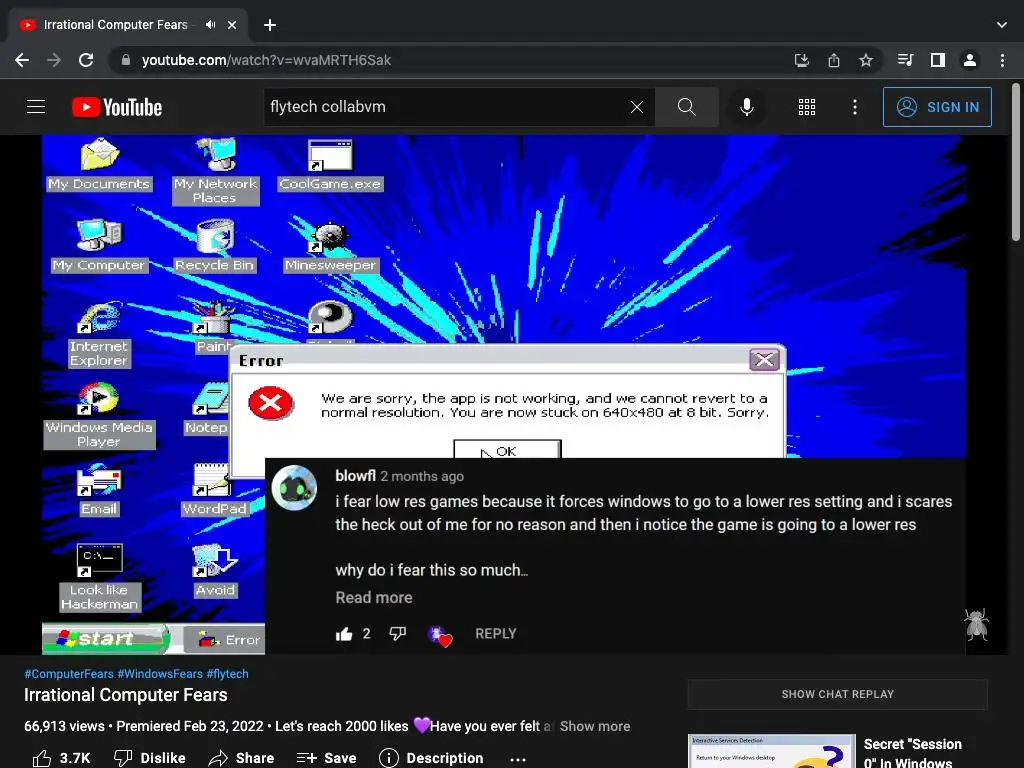
Task: Click the My Network Places icon in video
Action: pyautogui.click(x=215, y=171)
